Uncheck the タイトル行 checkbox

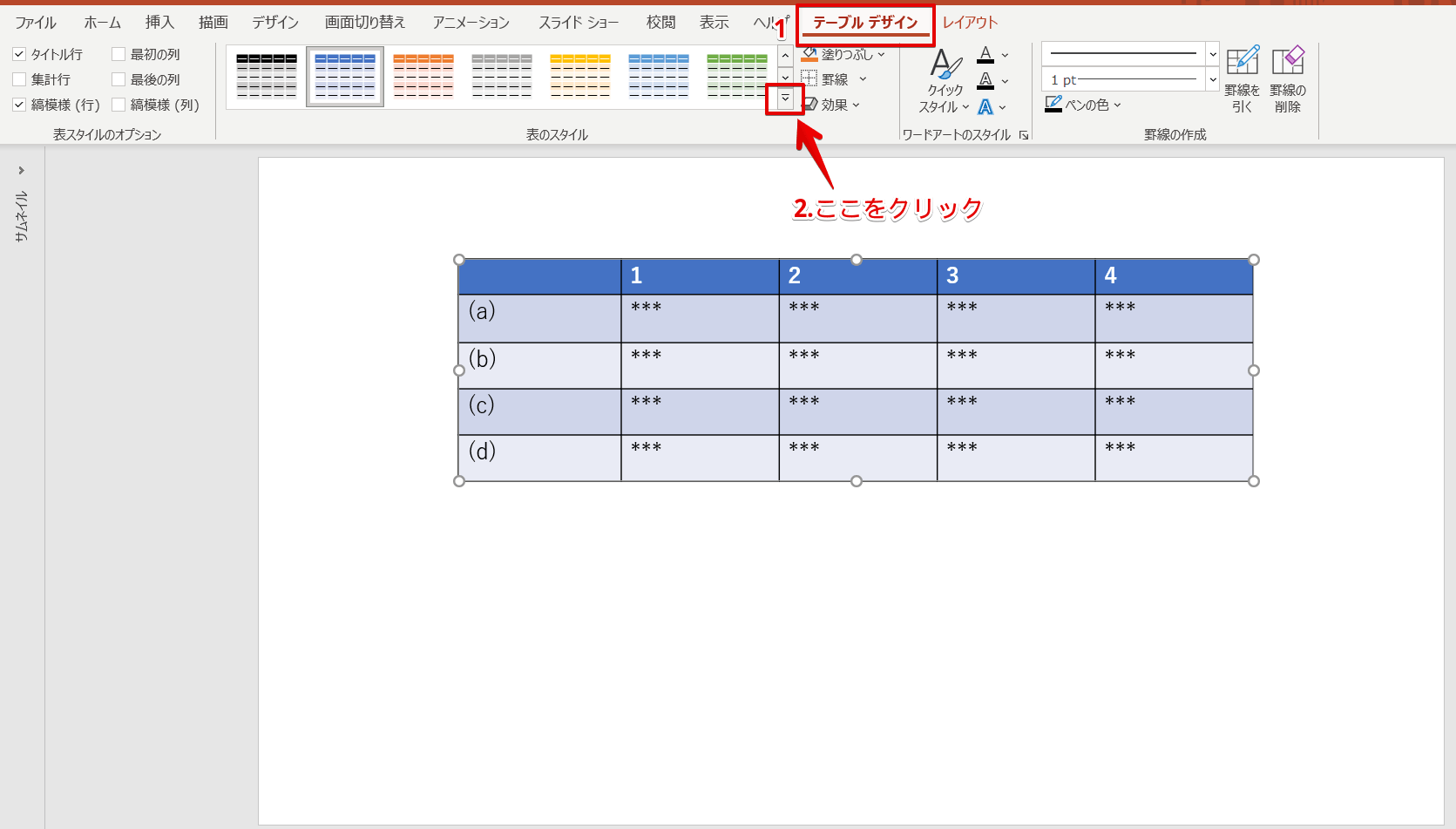pyautogui.click(x=19, y=54)
